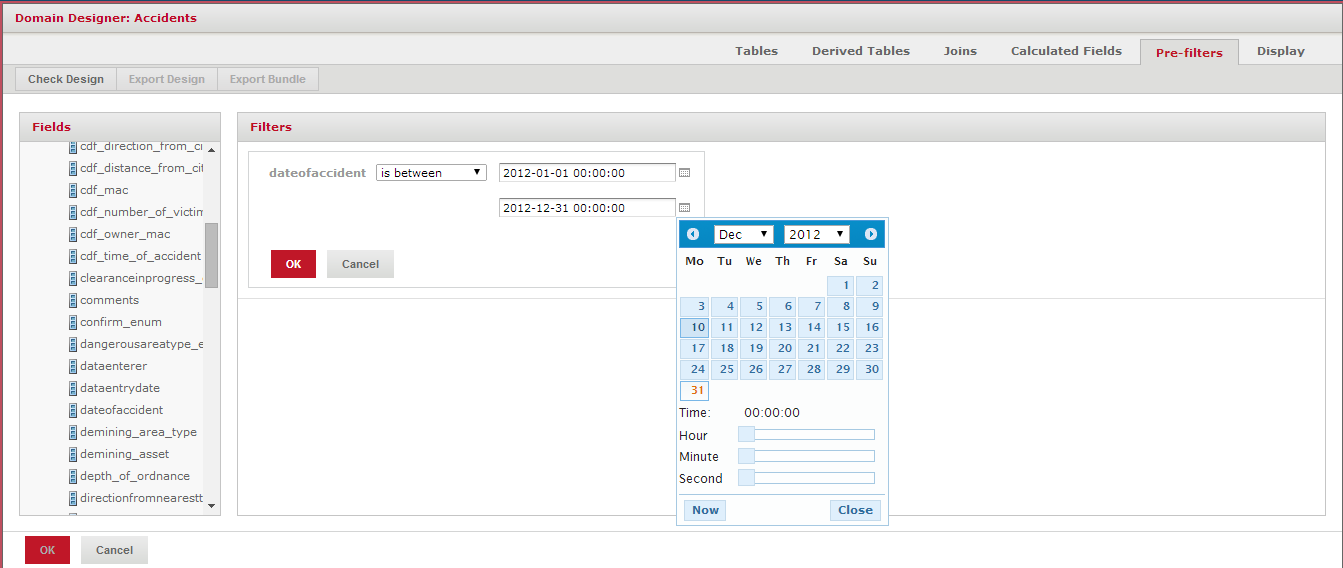Image resolution: width=1343 pixels, height=568 pixels.
Task: Open the Joins tab
Action: pyautogui.click(x=960, y=51)
